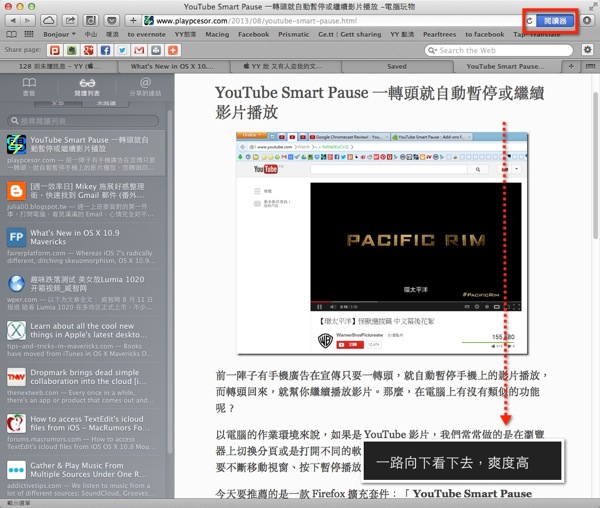Open 'Facebook' bookmark in bookmarks bar
The width and height of the screenshot is (600, 508).
(x=254, y=34)
